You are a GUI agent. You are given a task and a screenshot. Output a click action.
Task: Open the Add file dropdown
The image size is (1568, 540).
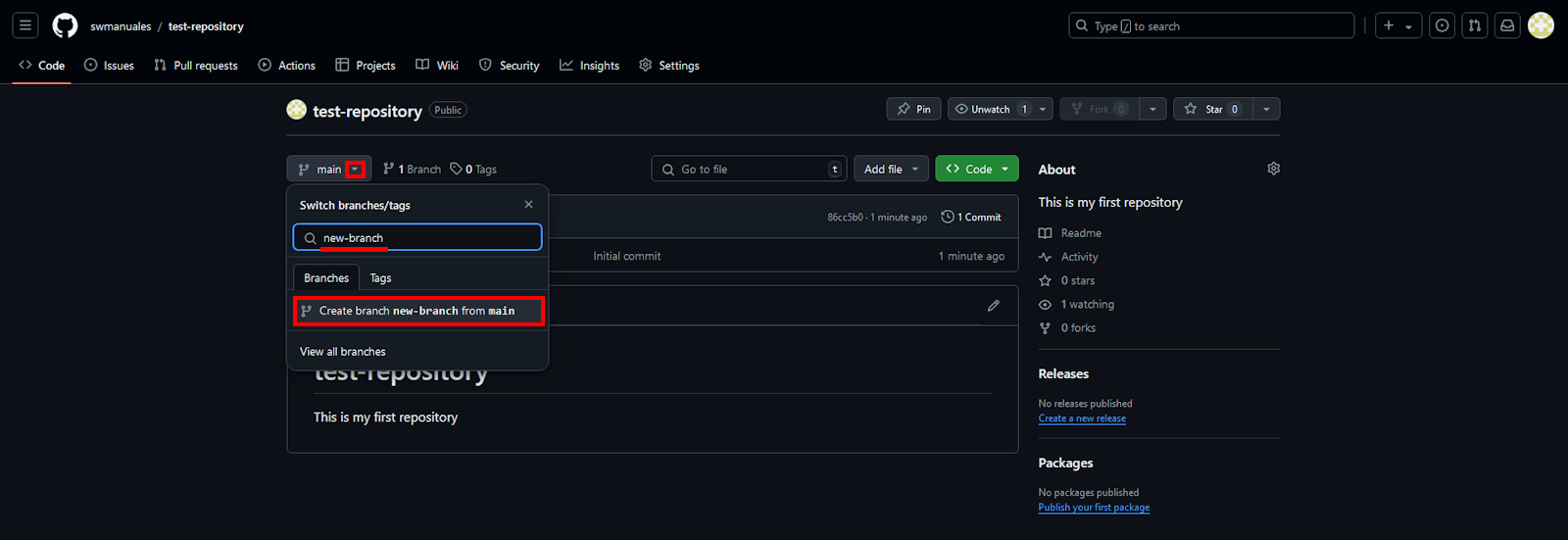point(891,169)
